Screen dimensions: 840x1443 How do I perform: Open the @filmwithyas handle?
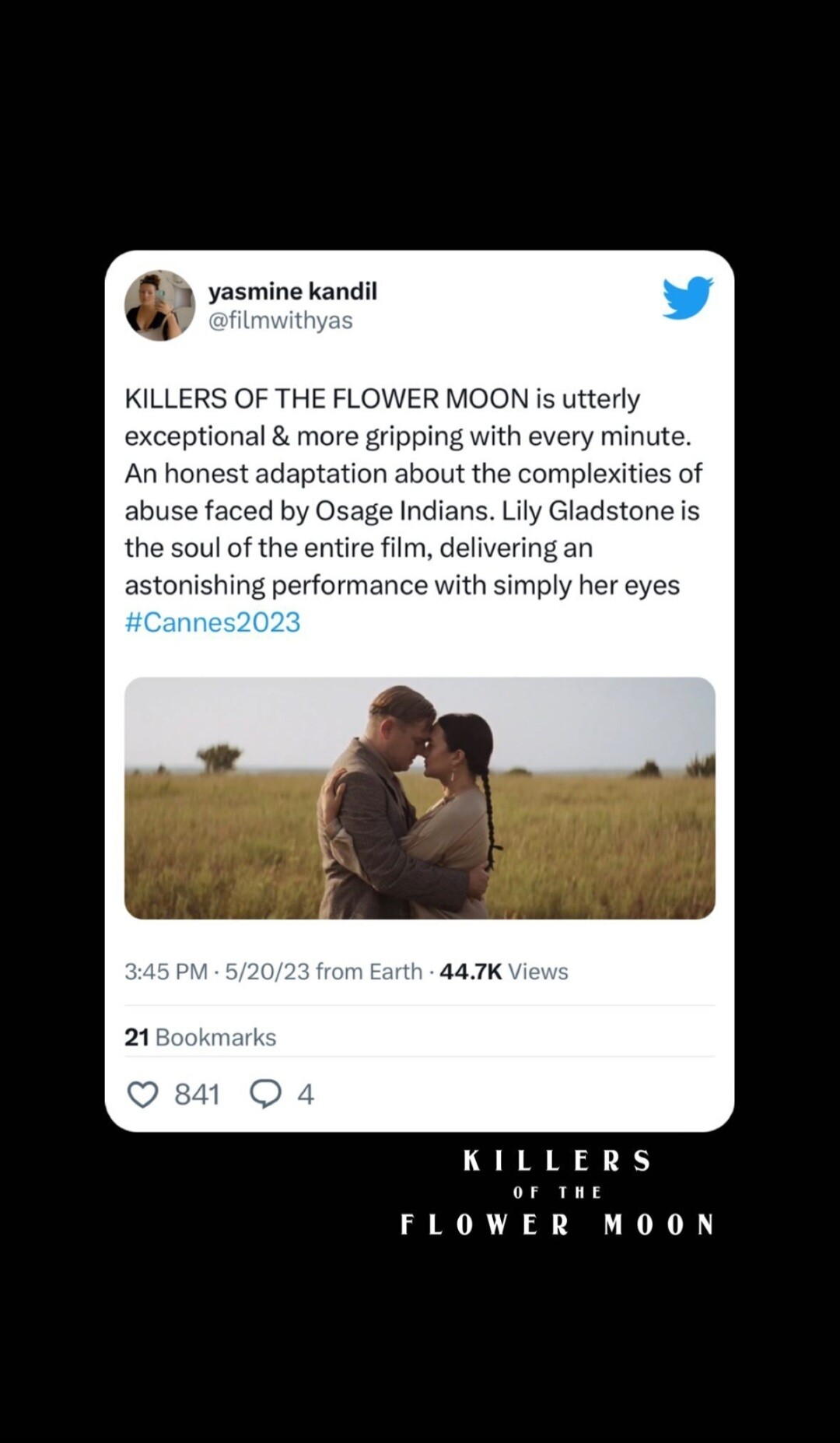click(x=280, y=320)
